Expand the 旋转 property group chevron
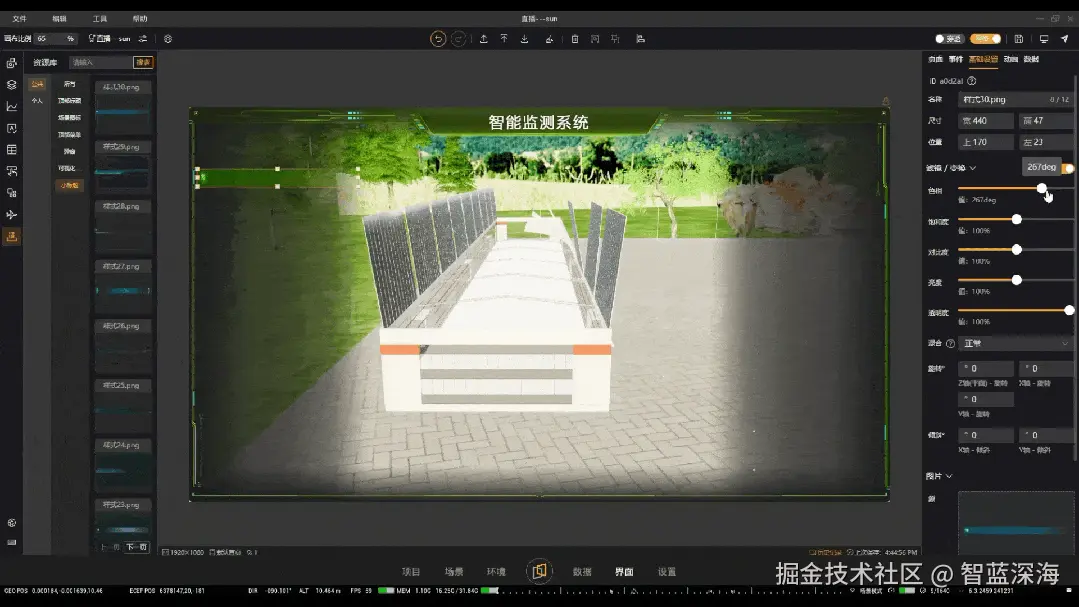1079x607 pixels. click(947, 368)
